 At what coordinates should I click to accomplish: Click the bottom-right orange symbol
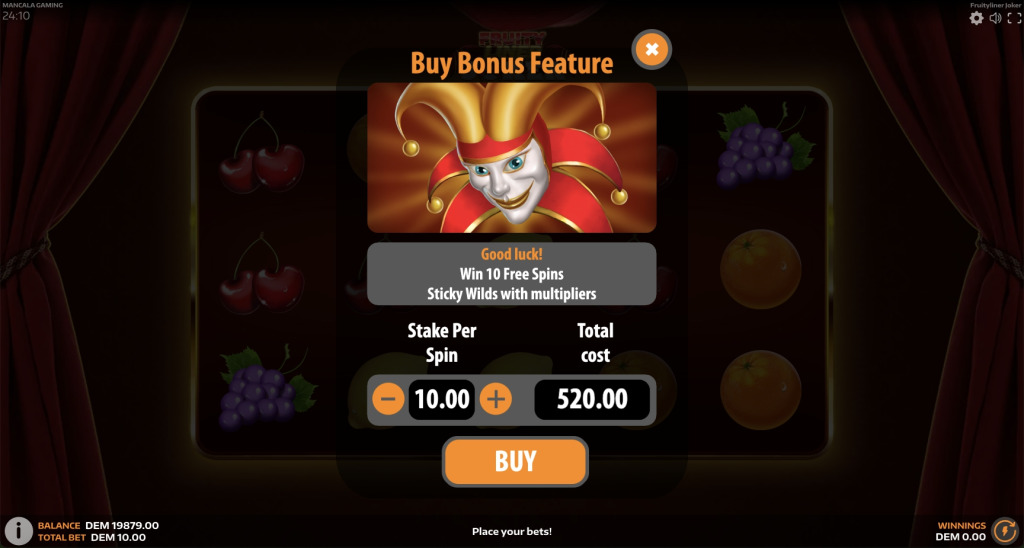click(x=761, y=390)
